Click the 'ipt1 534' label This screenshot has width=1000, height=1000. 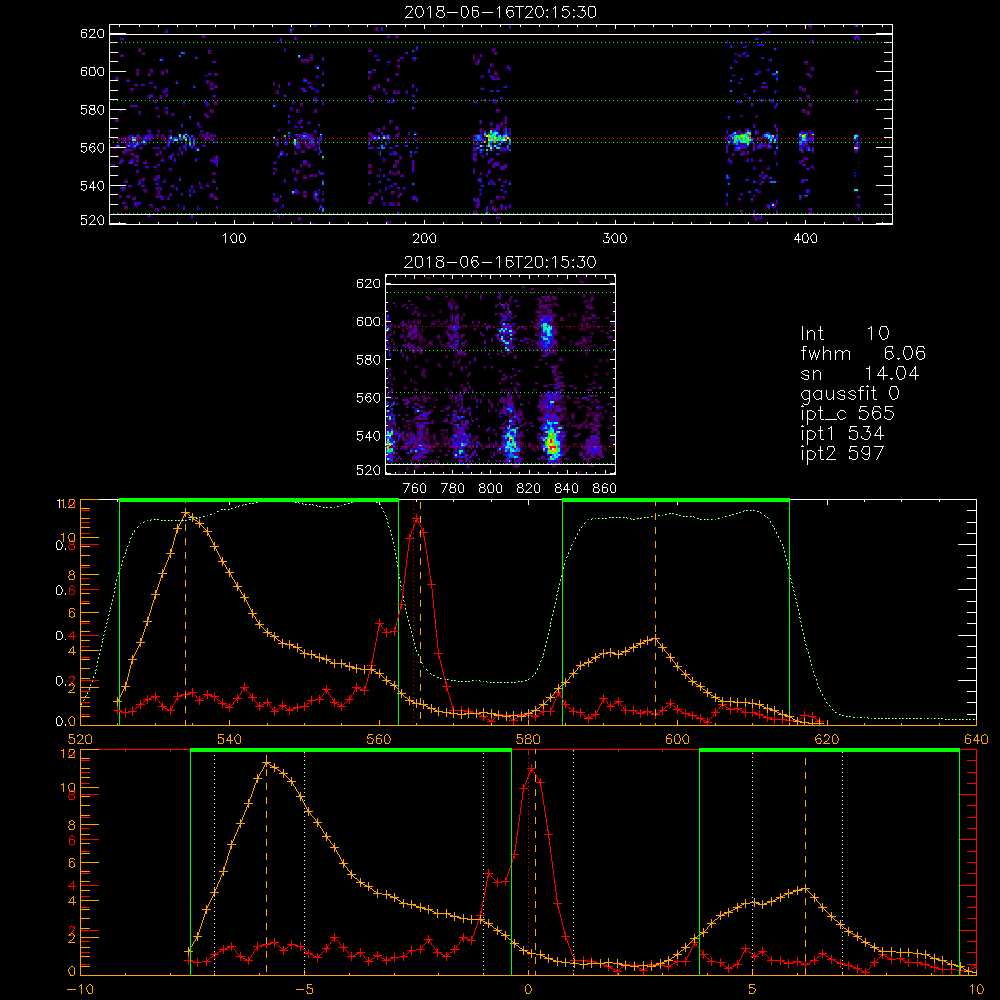pyautogui.click(x=842, y=434)
